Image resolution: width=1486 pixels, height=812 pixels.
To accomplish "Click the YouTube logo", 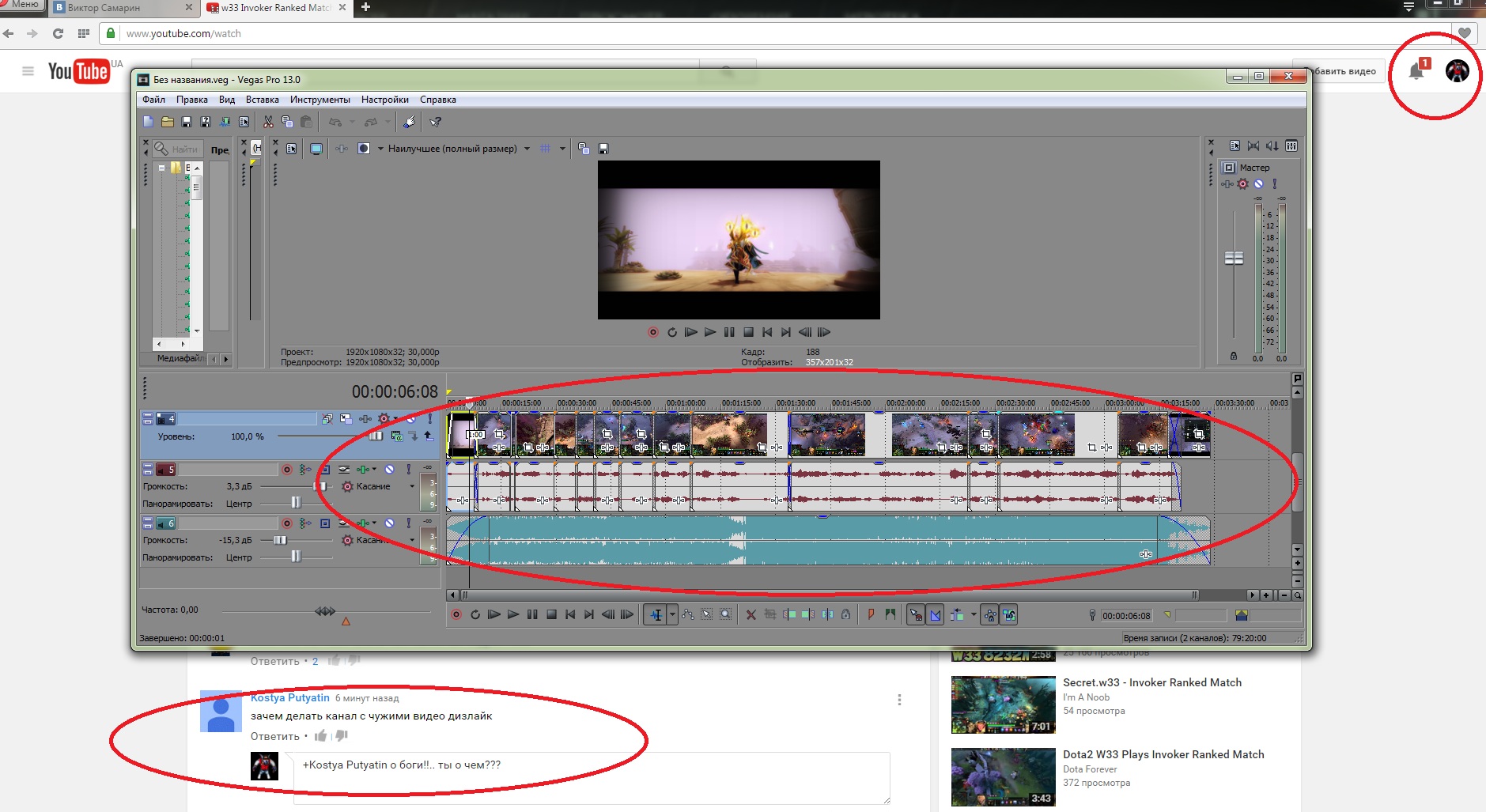I will pyautogui.click(x=78, y=71).
